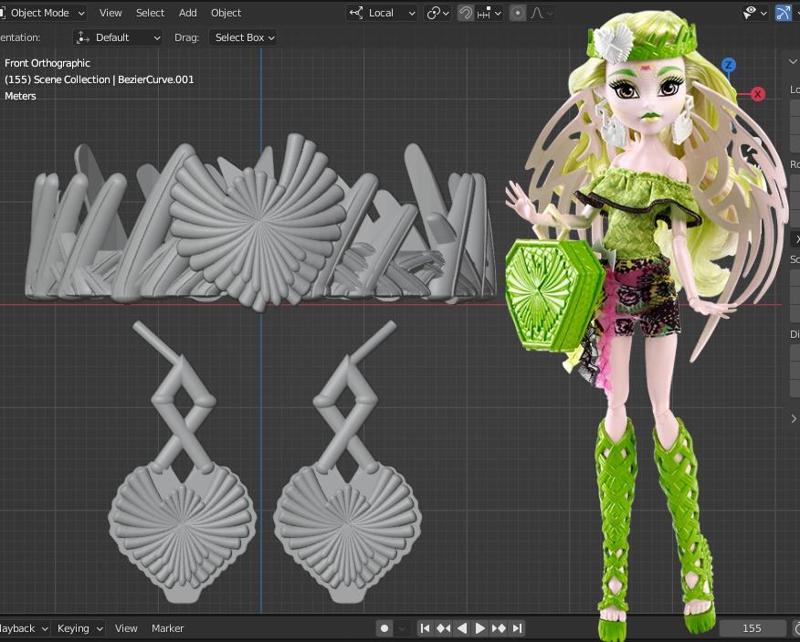Click the red X axis gizmo
This screenshot has width=800, height=642.
pos(758,94)
